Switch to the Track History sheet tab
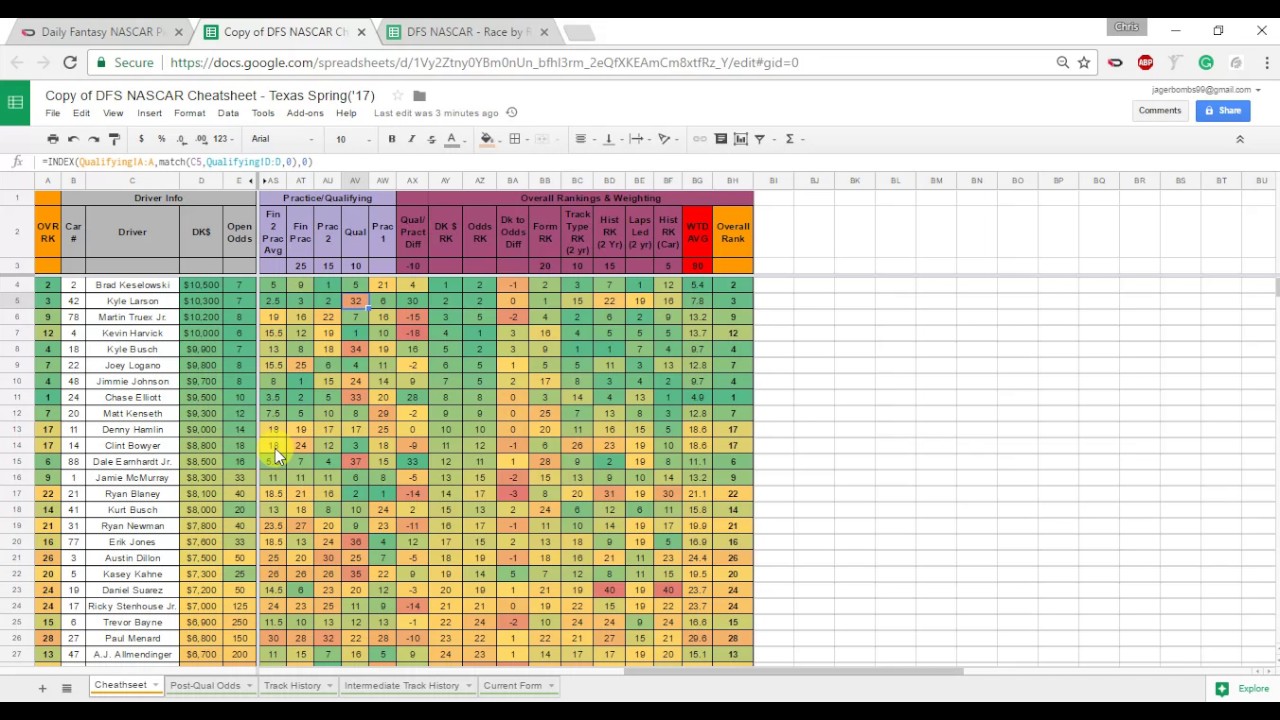 click(292, 686)
